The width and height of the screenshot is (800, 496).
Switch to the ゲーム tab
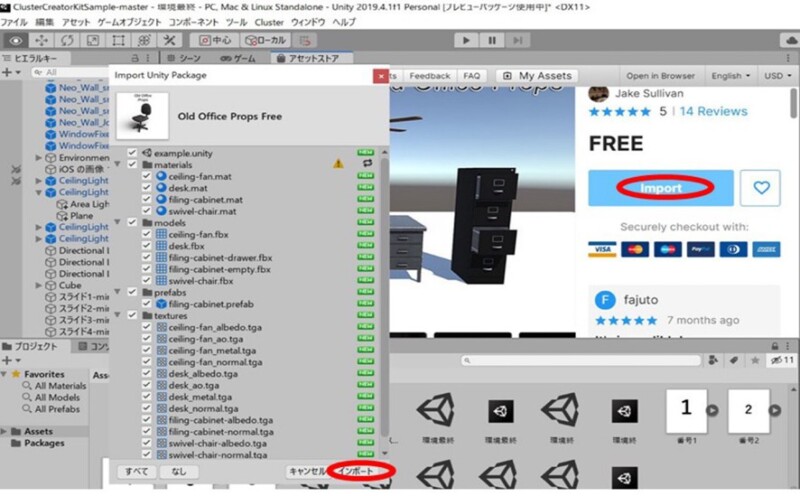[x=238, y=58]
